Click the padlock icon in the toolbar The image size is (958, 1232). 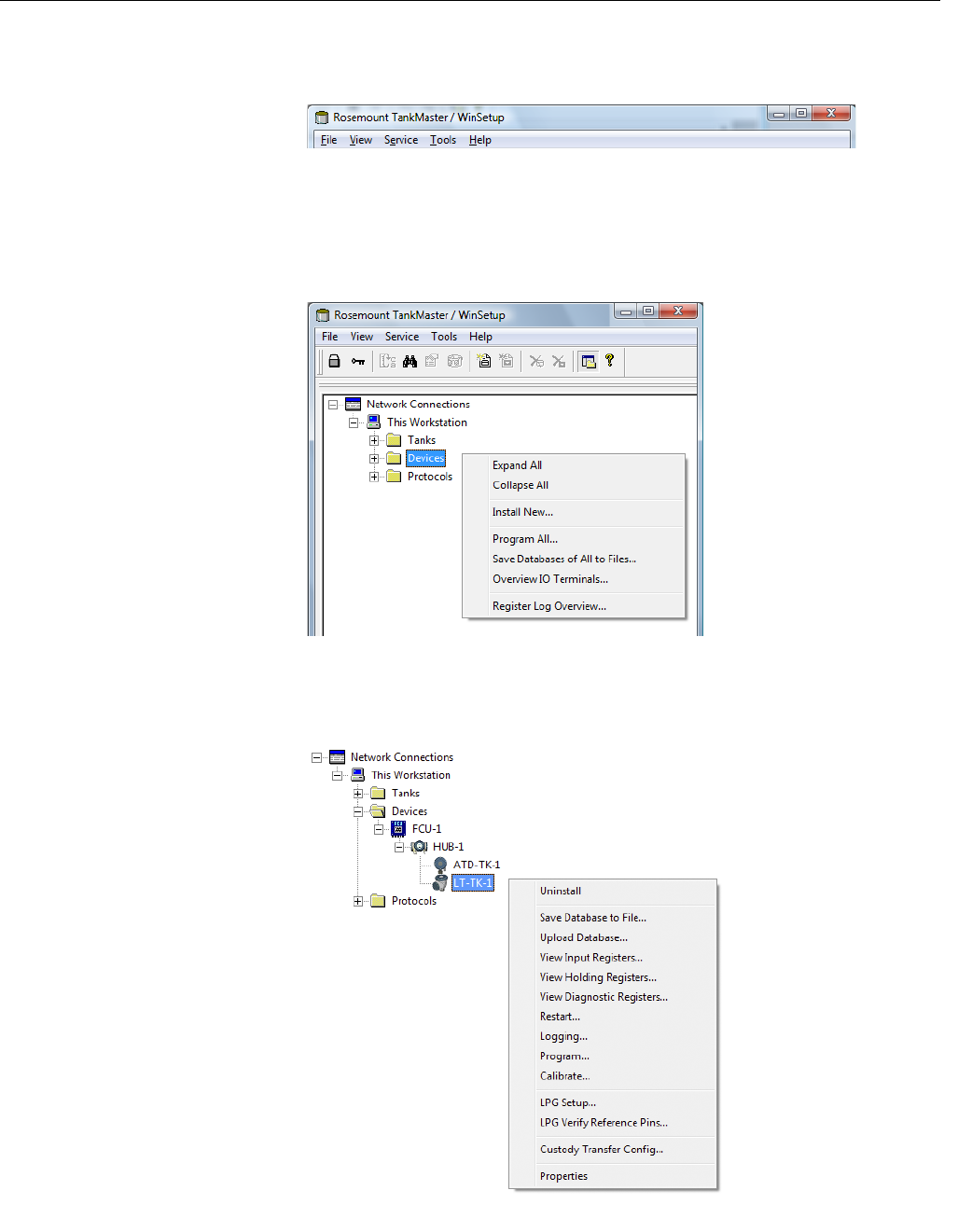click(x=334, y=361)
